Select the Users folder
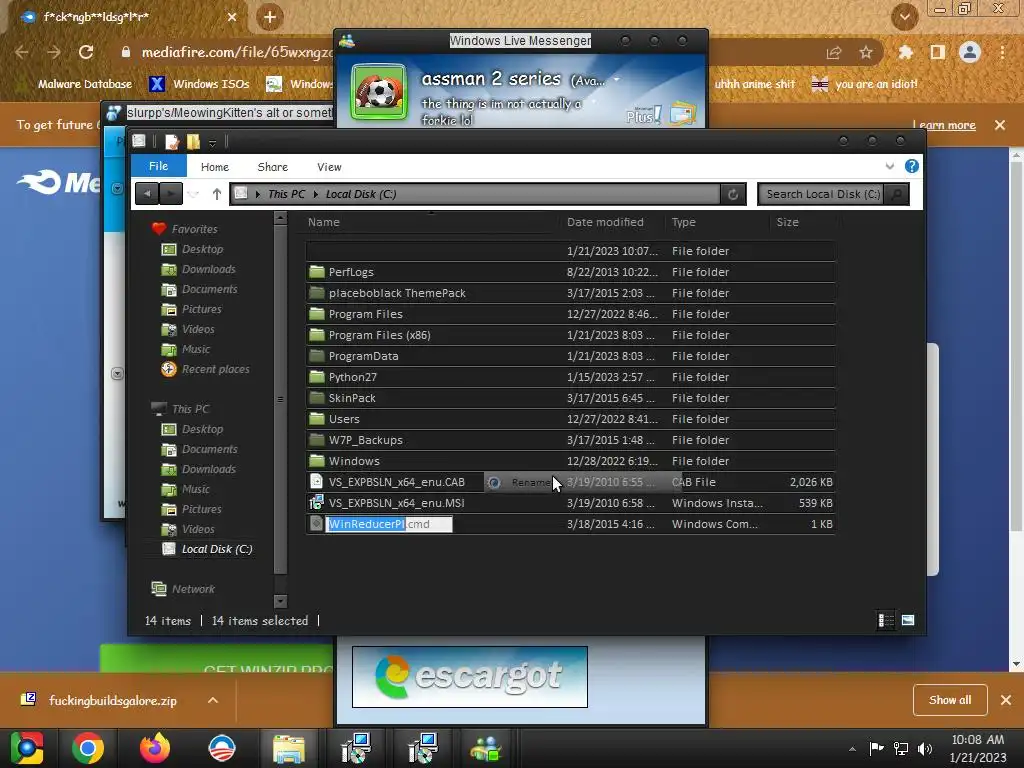Screen dimensions: 1024x768 tap(570, 419)
